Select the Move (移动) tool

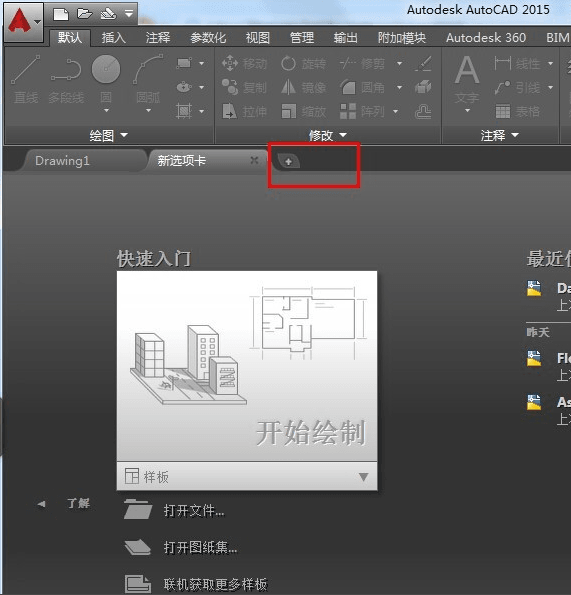point(244,63)
